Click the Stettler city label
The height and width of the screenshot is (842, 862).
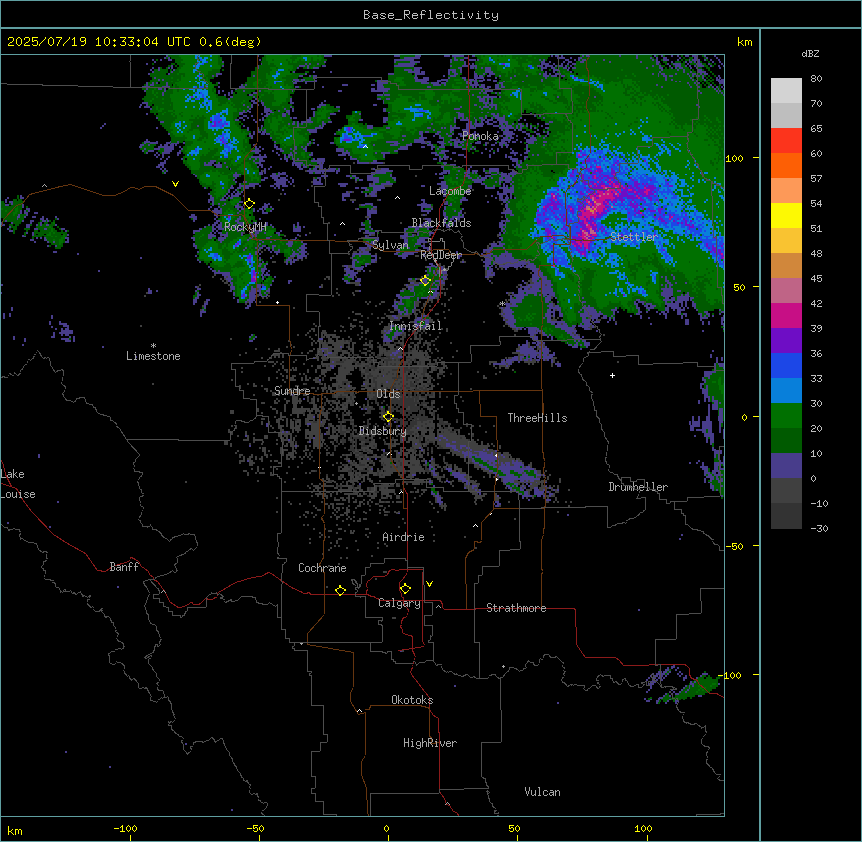634,237
